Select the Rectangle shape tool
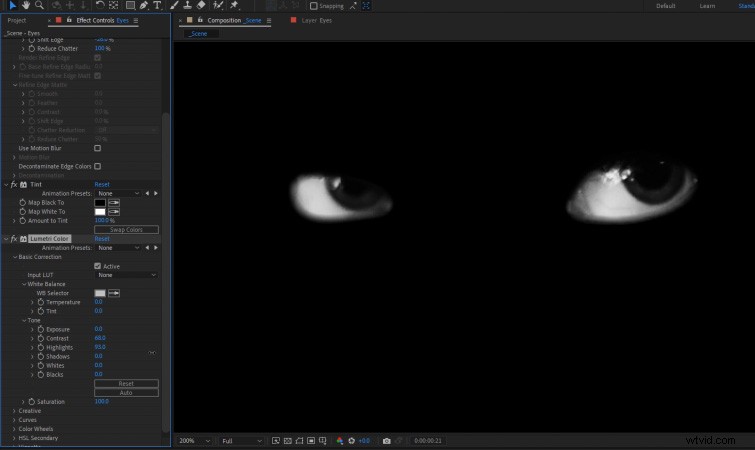The image size is (755, 450). pos(130,5)
